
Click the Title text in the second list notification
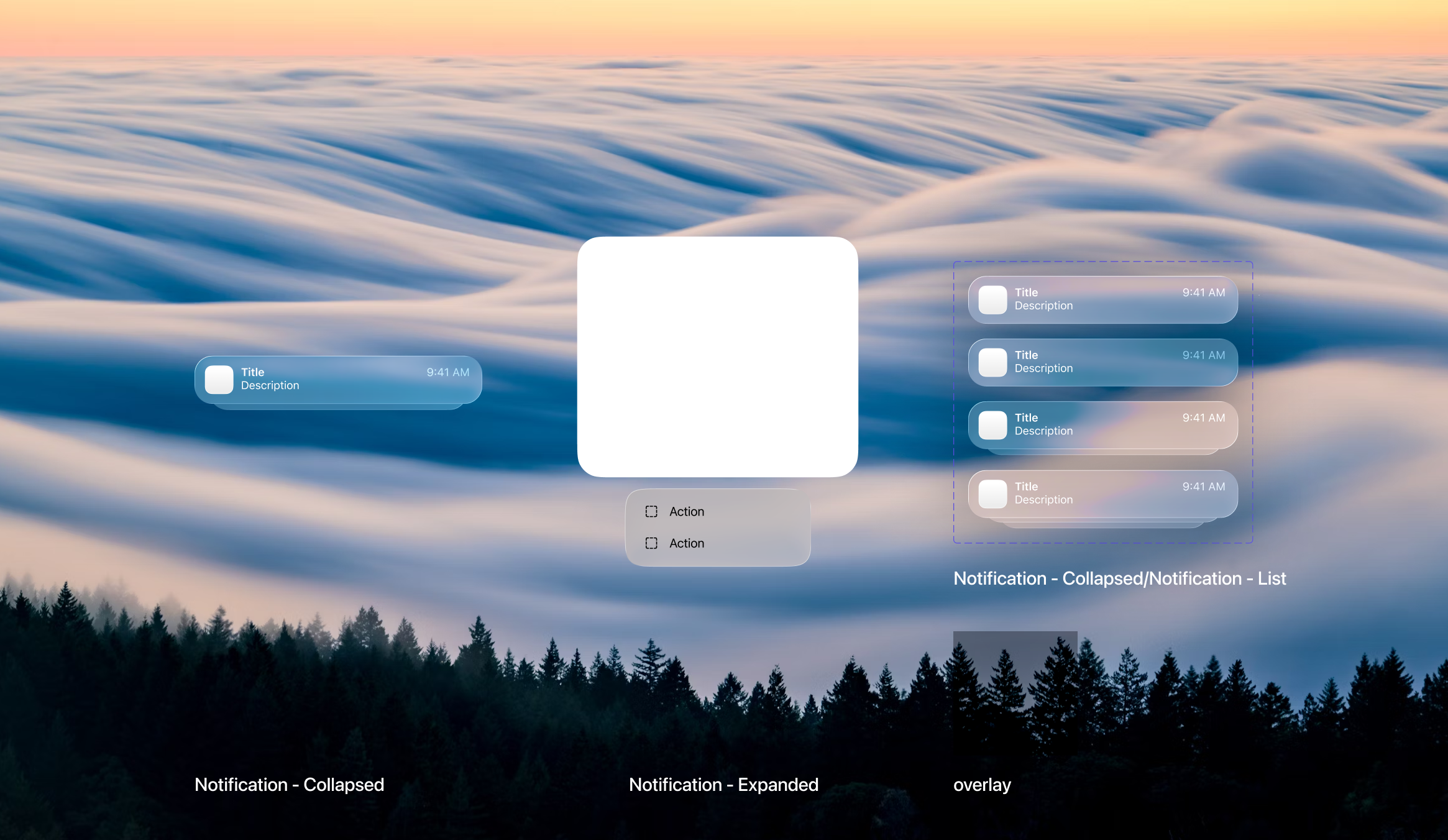(1026, 355)
